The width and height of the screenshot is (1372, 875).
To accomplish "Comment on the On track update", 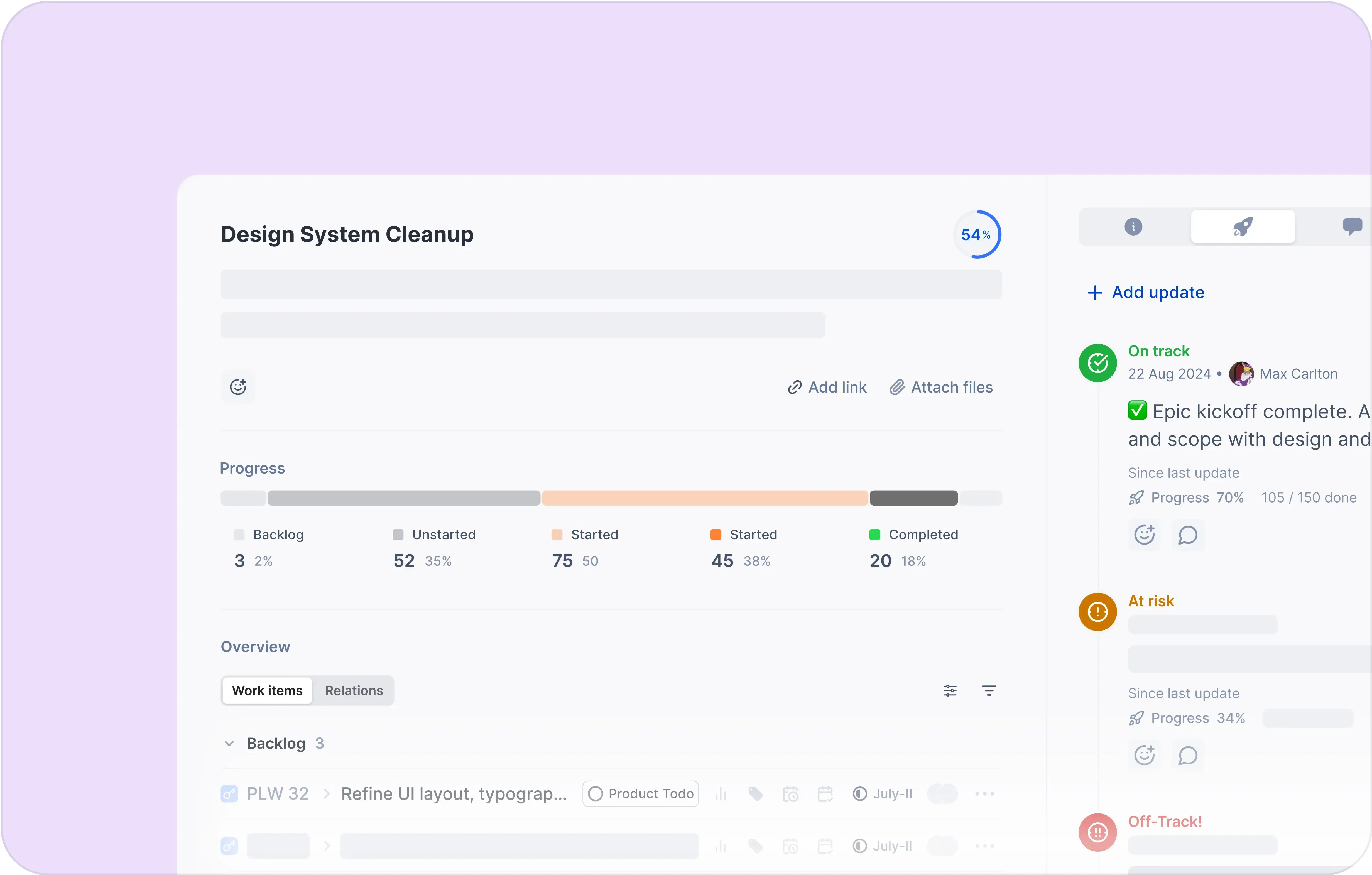I will pos(1187,535).
